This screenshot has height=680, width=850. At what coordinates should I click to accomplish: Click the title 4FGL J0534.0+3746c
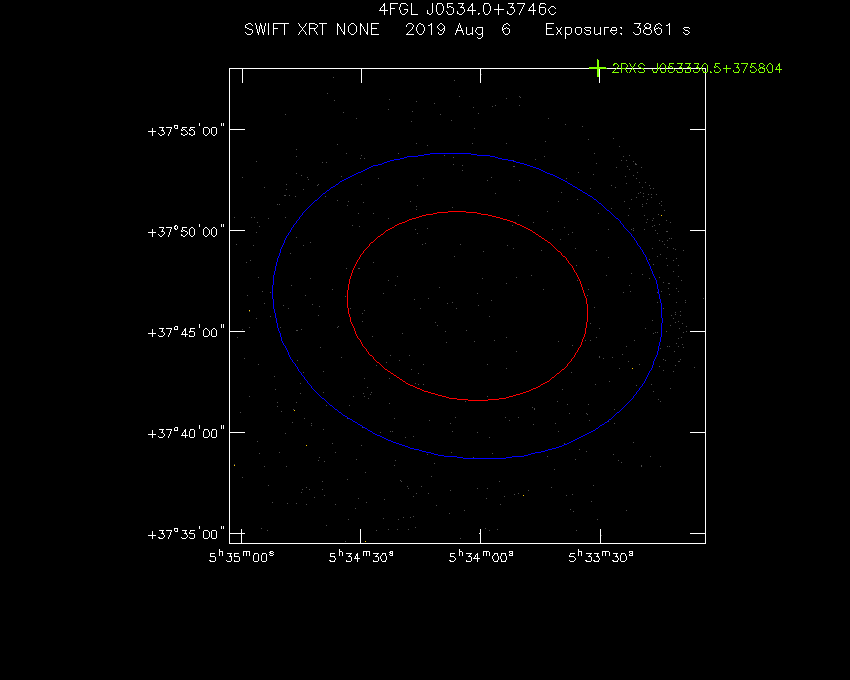click(x=467, y=9)
